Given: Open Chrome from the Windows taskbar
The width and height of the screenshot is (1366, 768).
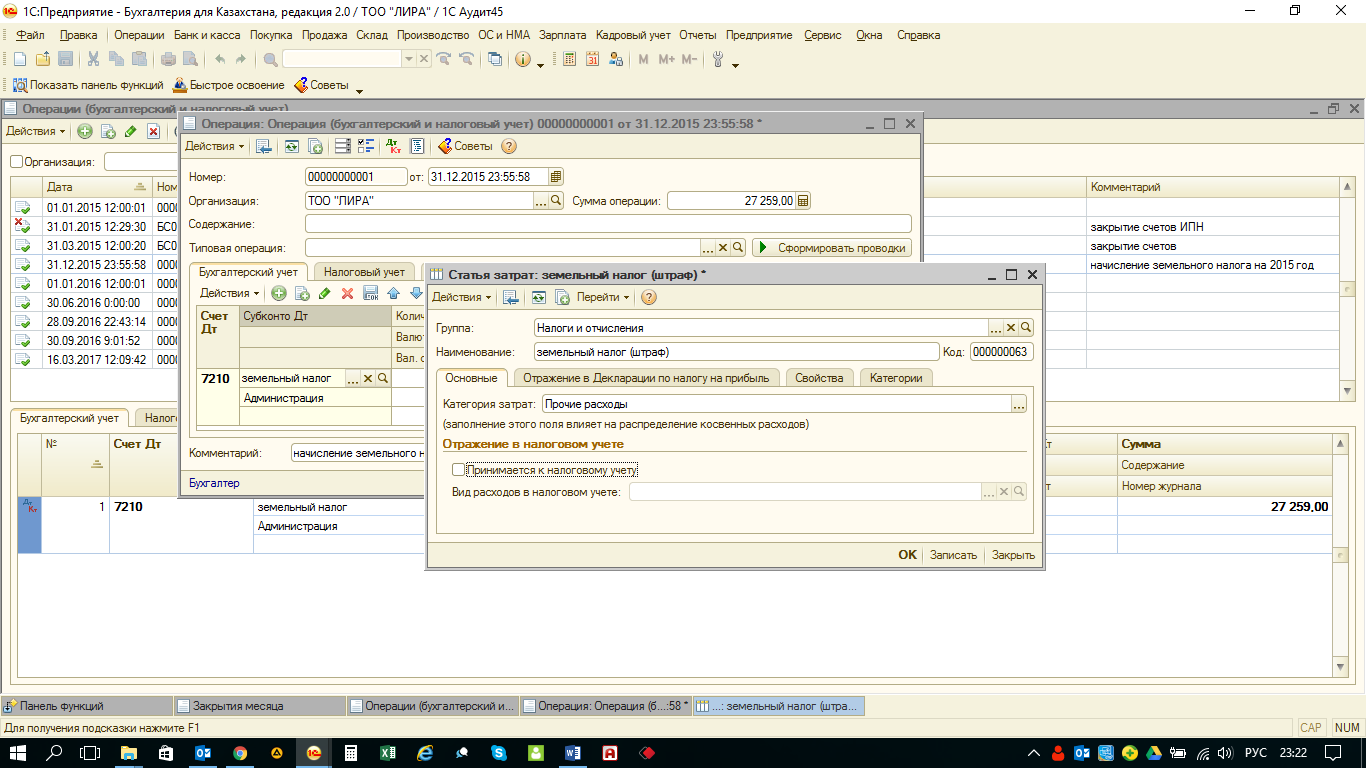Looking at the screenshot, I should 240,753.
